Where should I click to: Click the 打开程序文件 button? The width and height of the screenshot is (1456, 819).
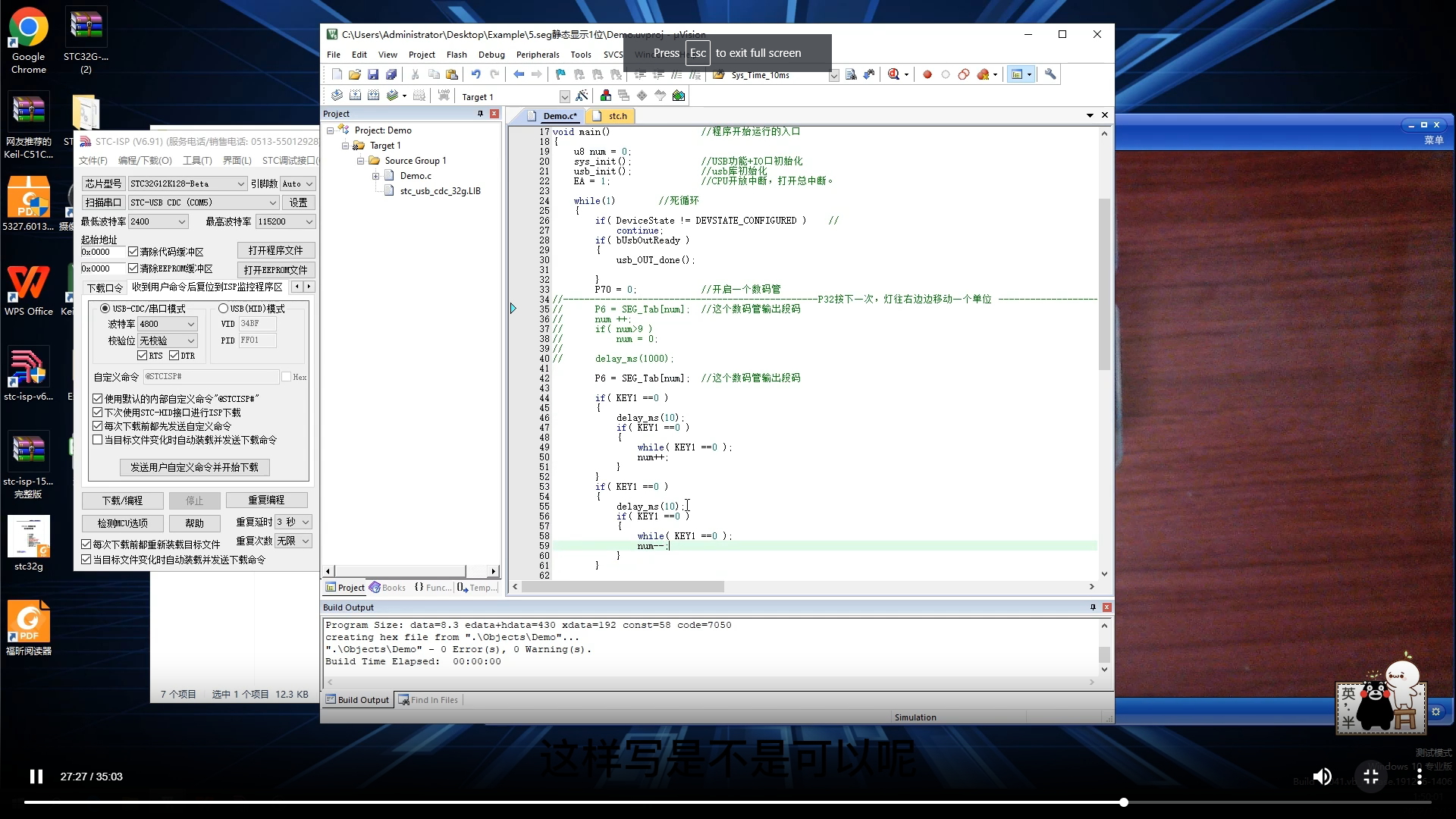click(x=275, y=250)
